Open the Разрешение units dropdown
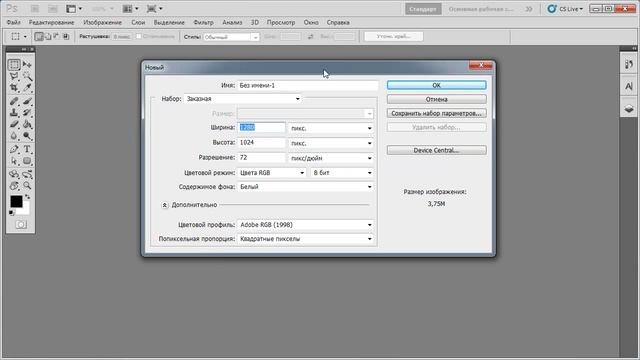This screenshot has width=640, height=360. [331, 158]
